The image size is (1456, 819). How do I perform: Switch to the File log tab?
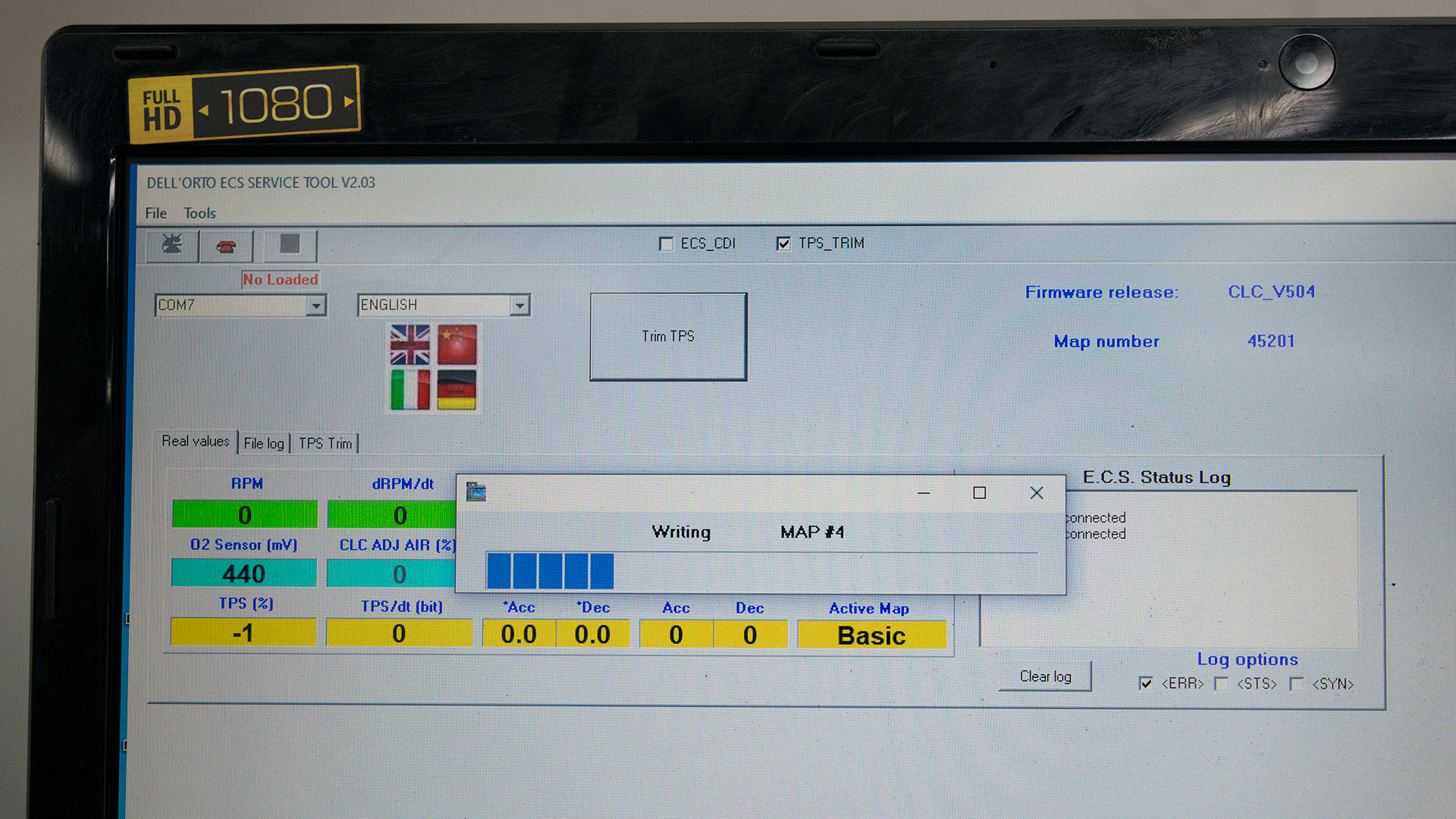pos(264,443)
